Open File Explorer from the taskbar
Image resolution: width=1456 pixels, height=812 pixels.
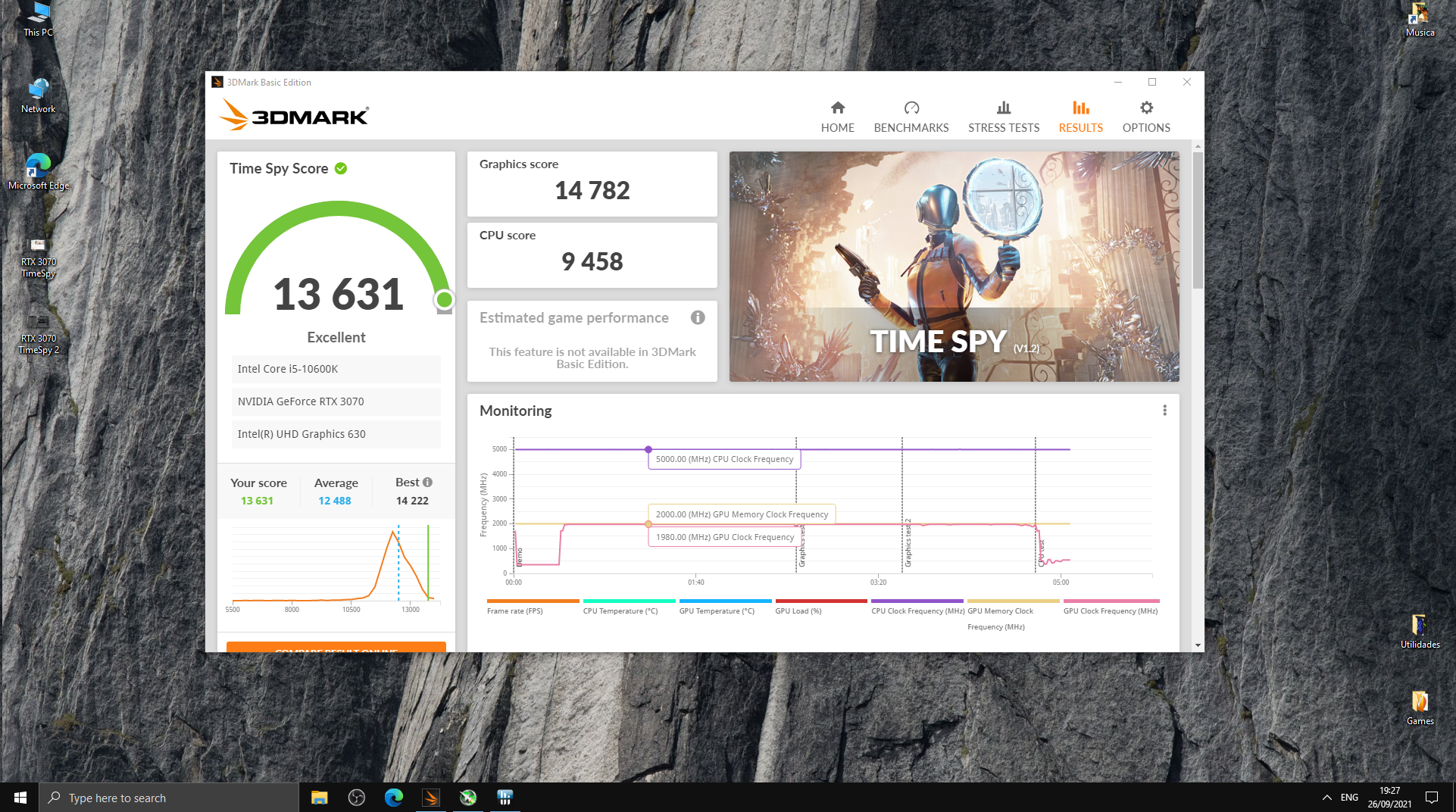(x=319, y=798)
